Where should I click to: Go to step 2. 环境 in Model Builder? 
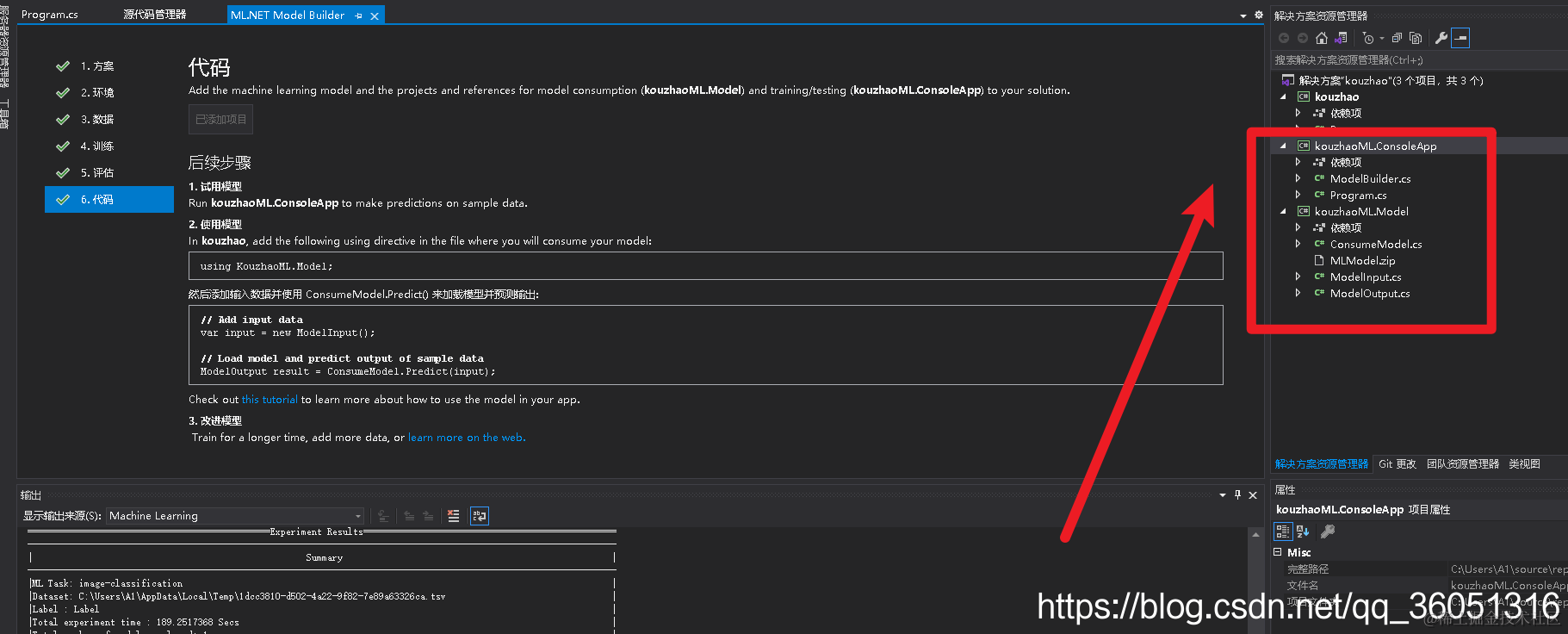coord(109,93)
